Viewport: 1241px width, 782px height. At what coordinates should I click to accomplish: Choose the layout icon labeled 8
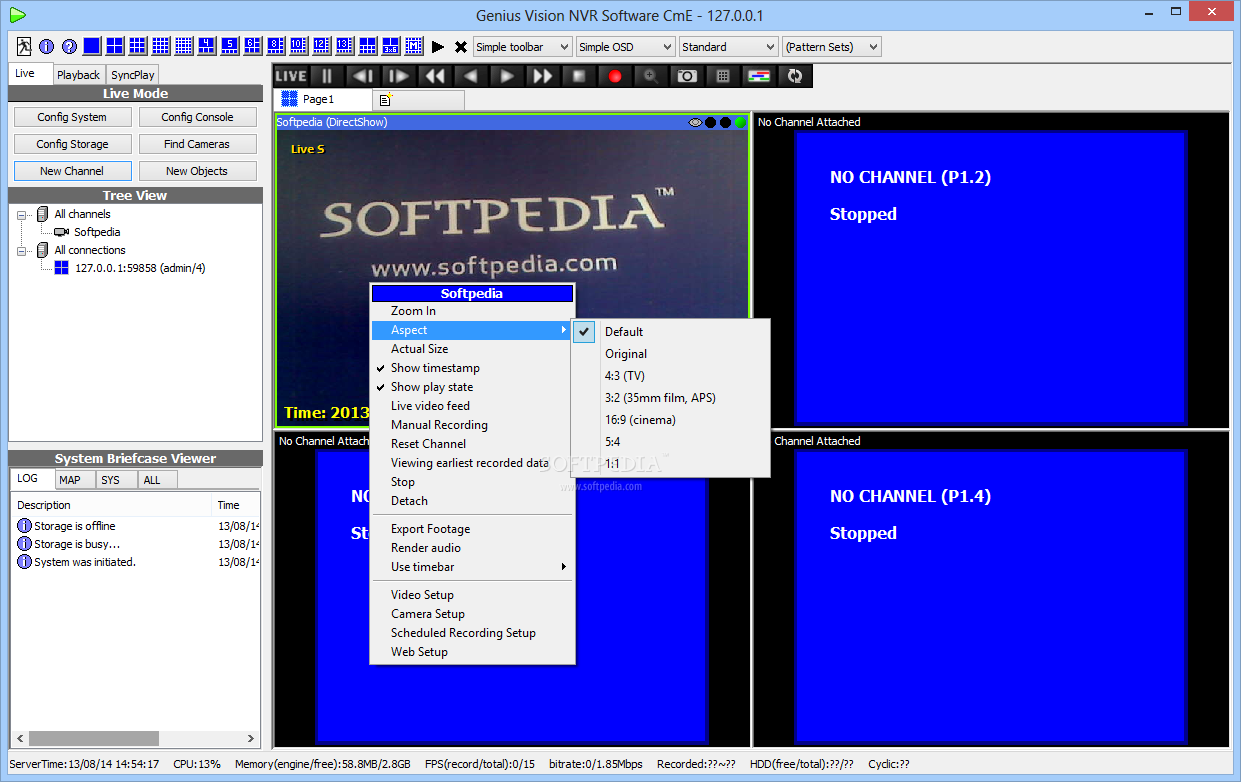point(275,46)
